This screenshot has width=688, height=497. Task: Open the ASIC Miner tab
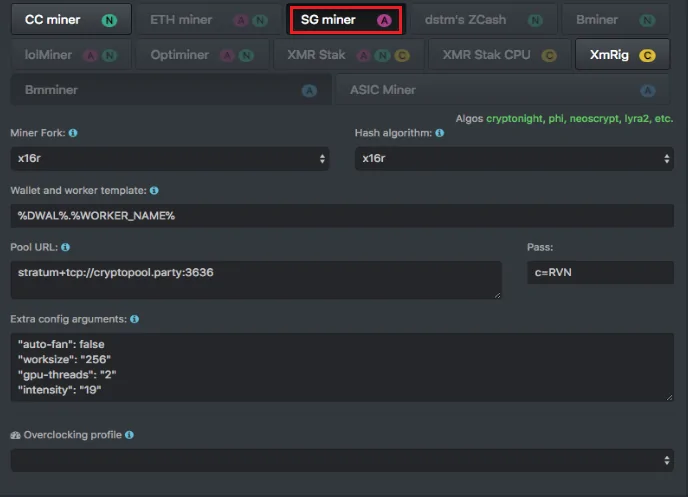tap(503, 90)
